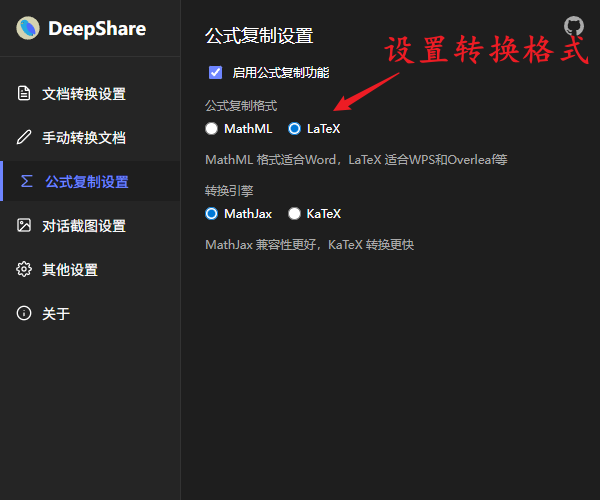
Task: Click the DeepShare title text
Action: 97,29
